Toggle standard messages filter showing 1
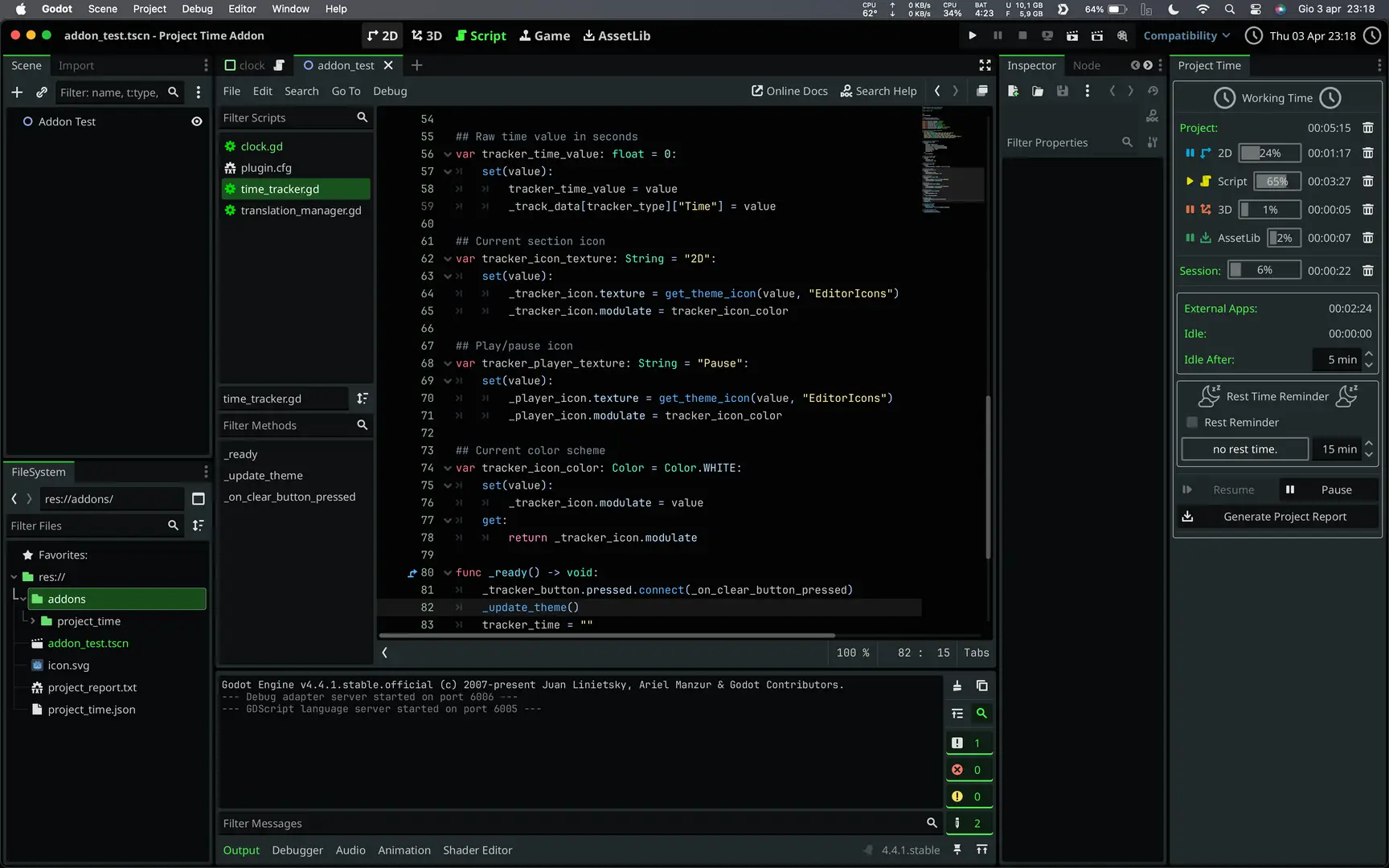This screenshot has height=868, width=1389. [969, 743]
